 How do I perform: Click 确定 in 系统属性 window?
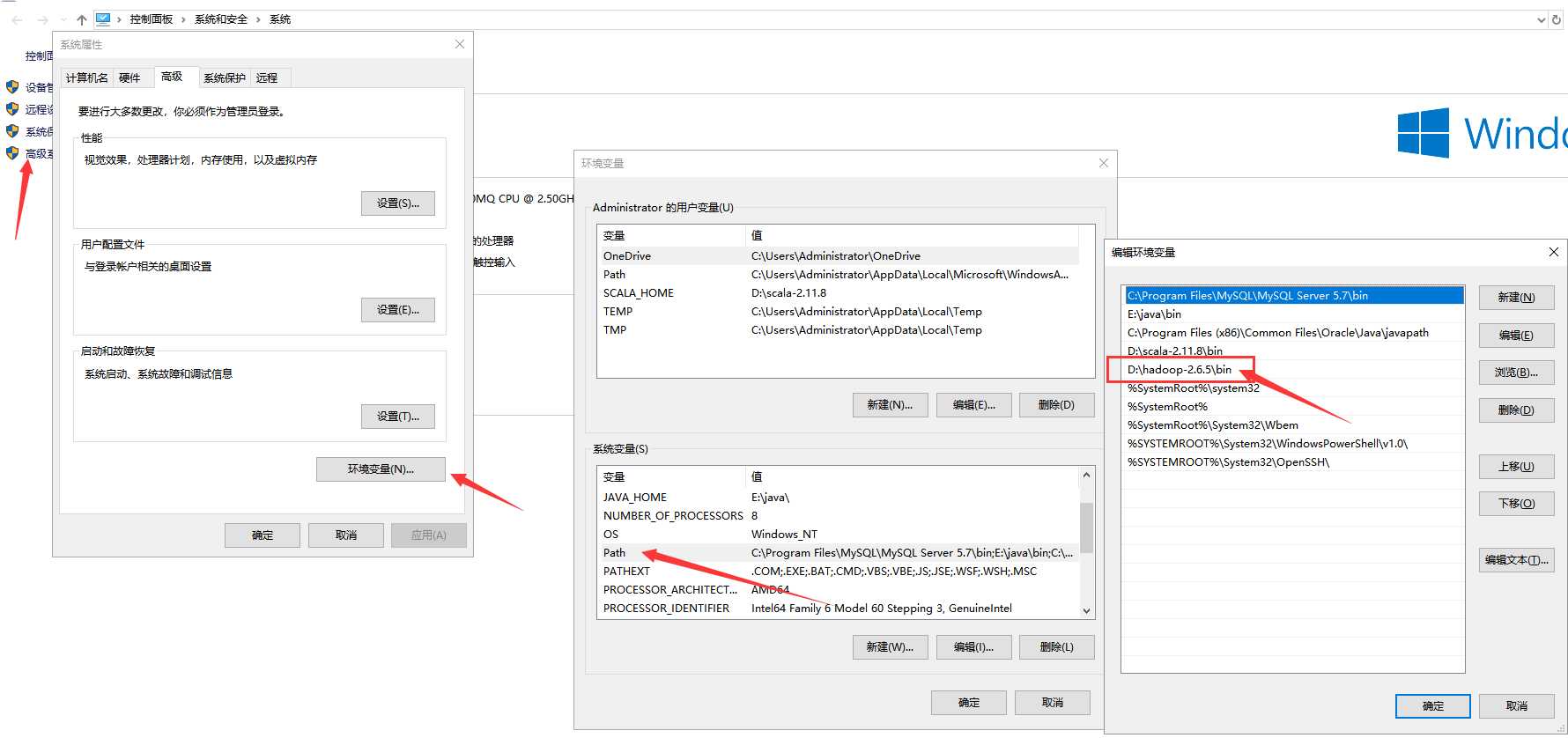coord(263,535)
